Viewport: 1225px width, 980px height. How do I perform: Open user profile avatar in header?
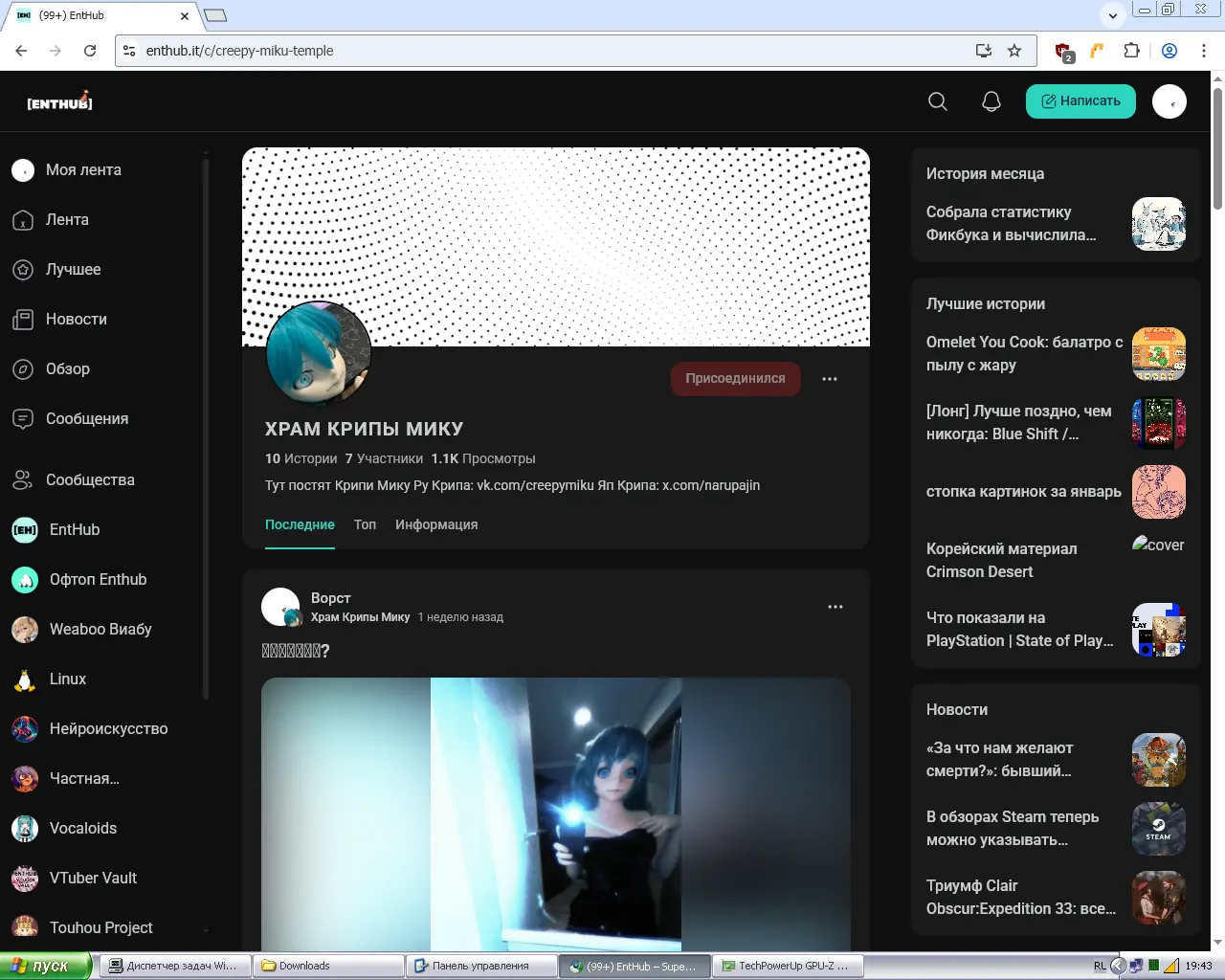[x=1169, y=101]
